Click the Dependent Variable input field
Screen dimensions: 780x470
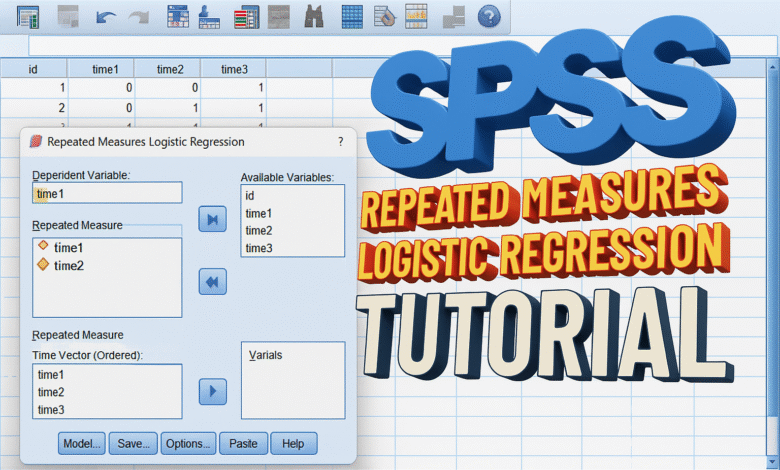click(107, 193)
